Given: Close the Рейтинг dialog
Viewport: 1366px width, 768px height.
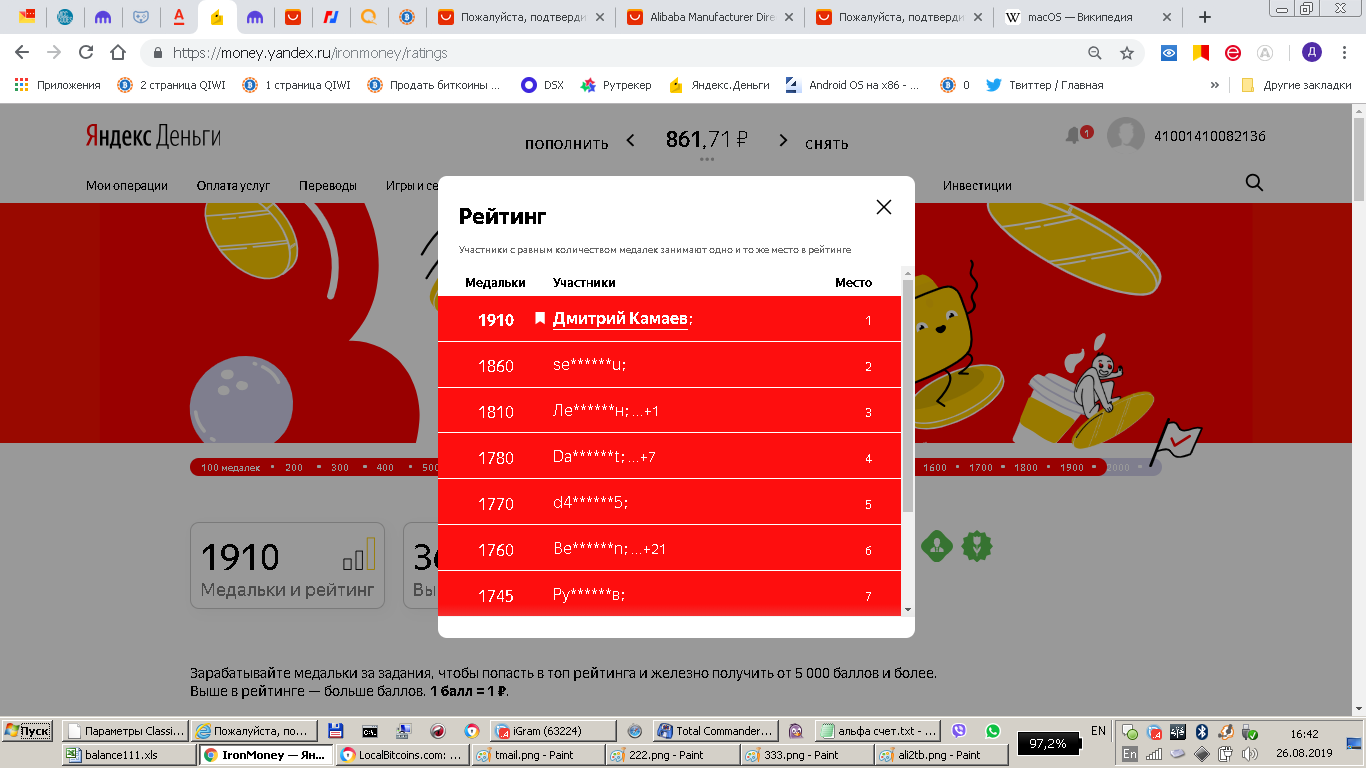Looking at the screenshot, I should pyautogui.click(x=883, y=207).
